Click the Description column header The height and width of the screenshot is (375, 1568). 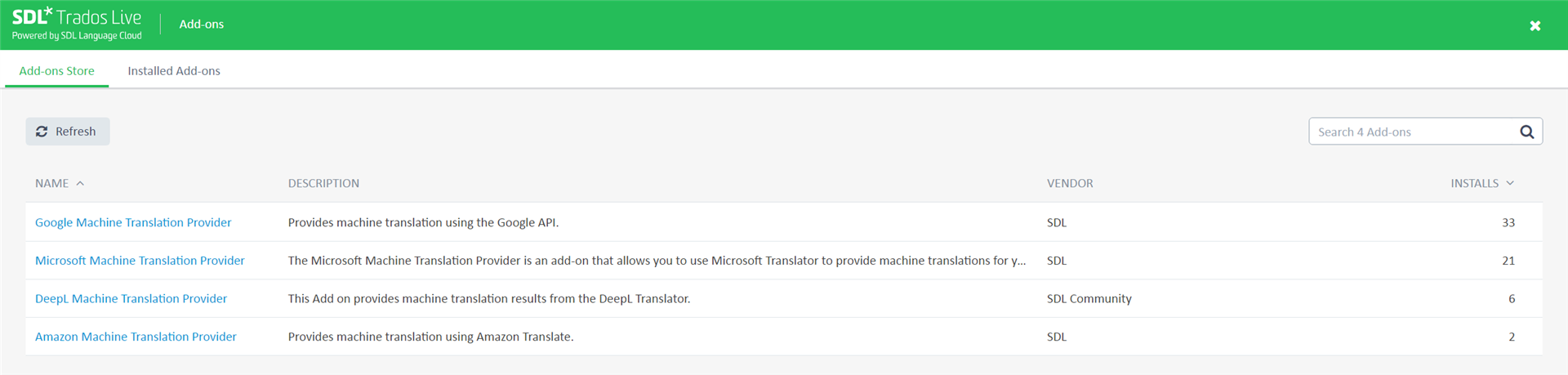(323, 183)
